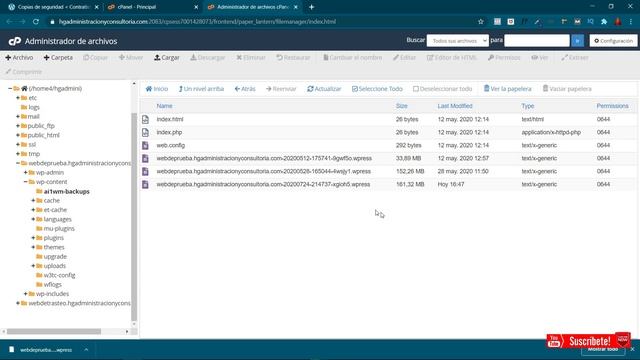Click Vaciar papelera button
Image resolution: width=640 pixels, height=360 pixels.
[567, 89]
